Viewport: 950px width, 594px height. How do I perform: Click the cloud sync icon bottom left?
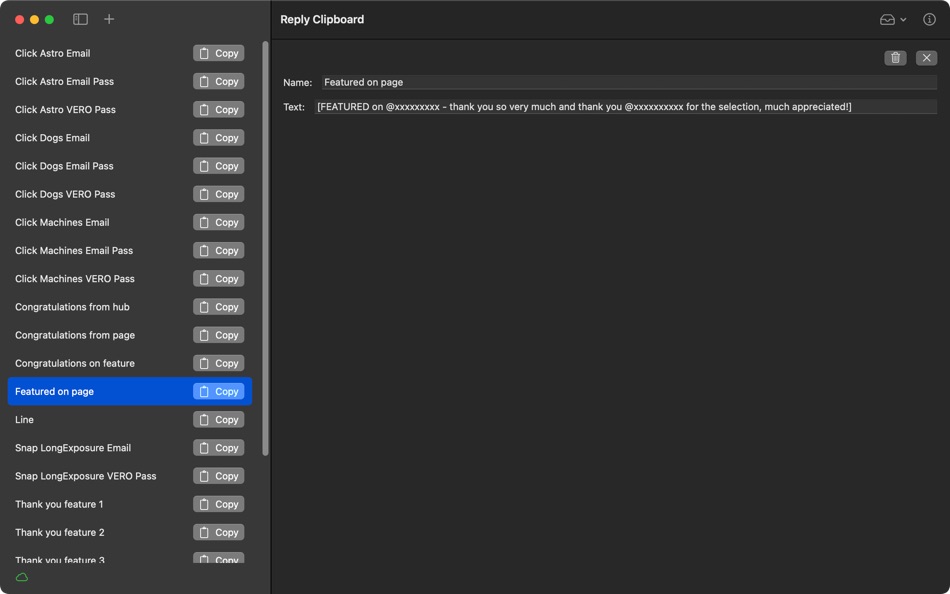(21, 577)
